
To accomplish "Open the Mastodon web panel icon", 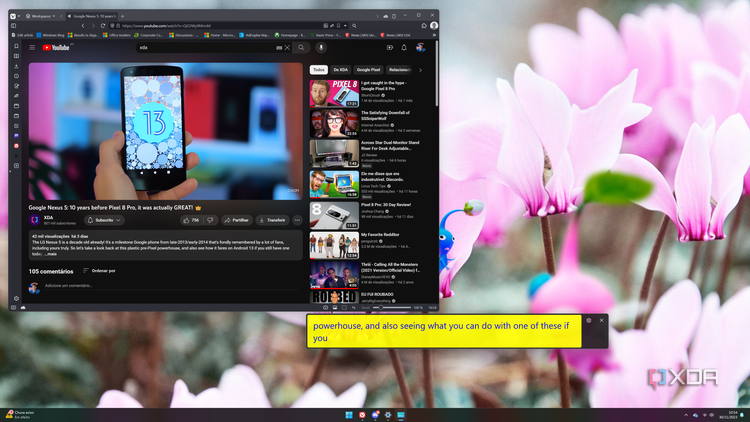I will 16,136.
